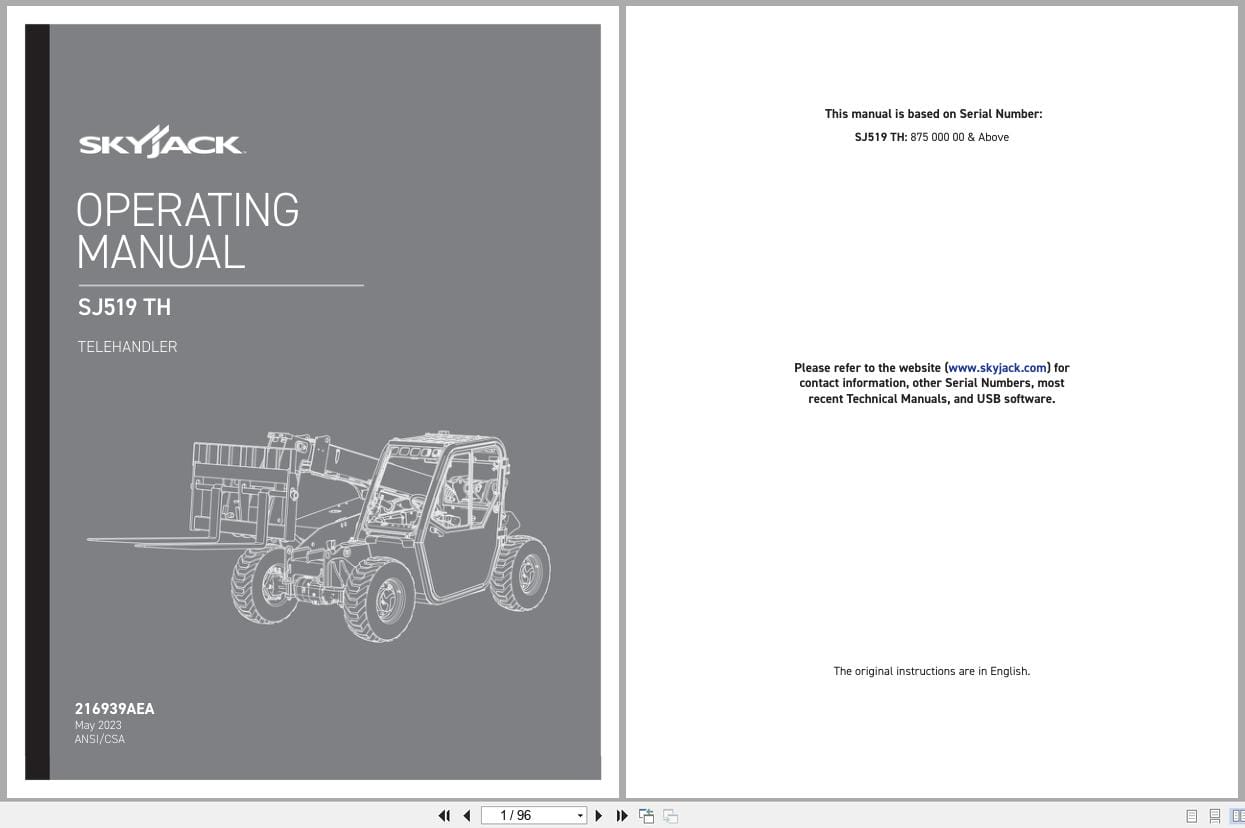Toggle the active facing pages view
The width and height of the screenshot is (1245, 828).
coord(1237,816)
